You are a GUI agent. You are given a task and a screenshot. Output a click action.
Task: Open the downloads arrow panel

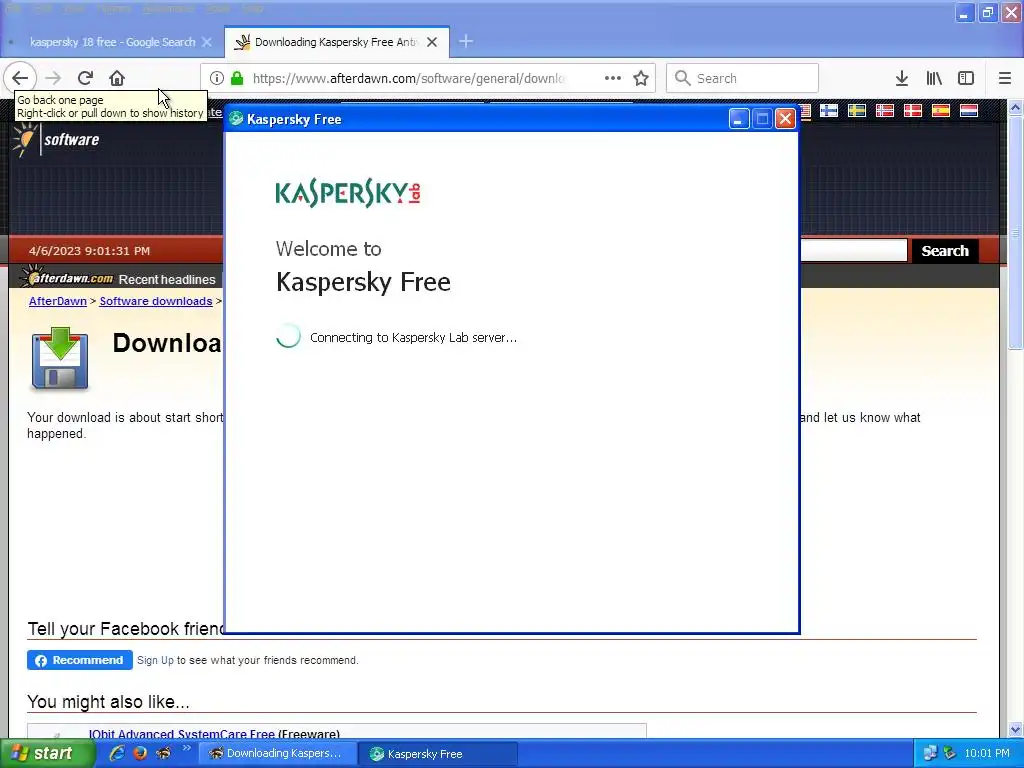(902, 78)
